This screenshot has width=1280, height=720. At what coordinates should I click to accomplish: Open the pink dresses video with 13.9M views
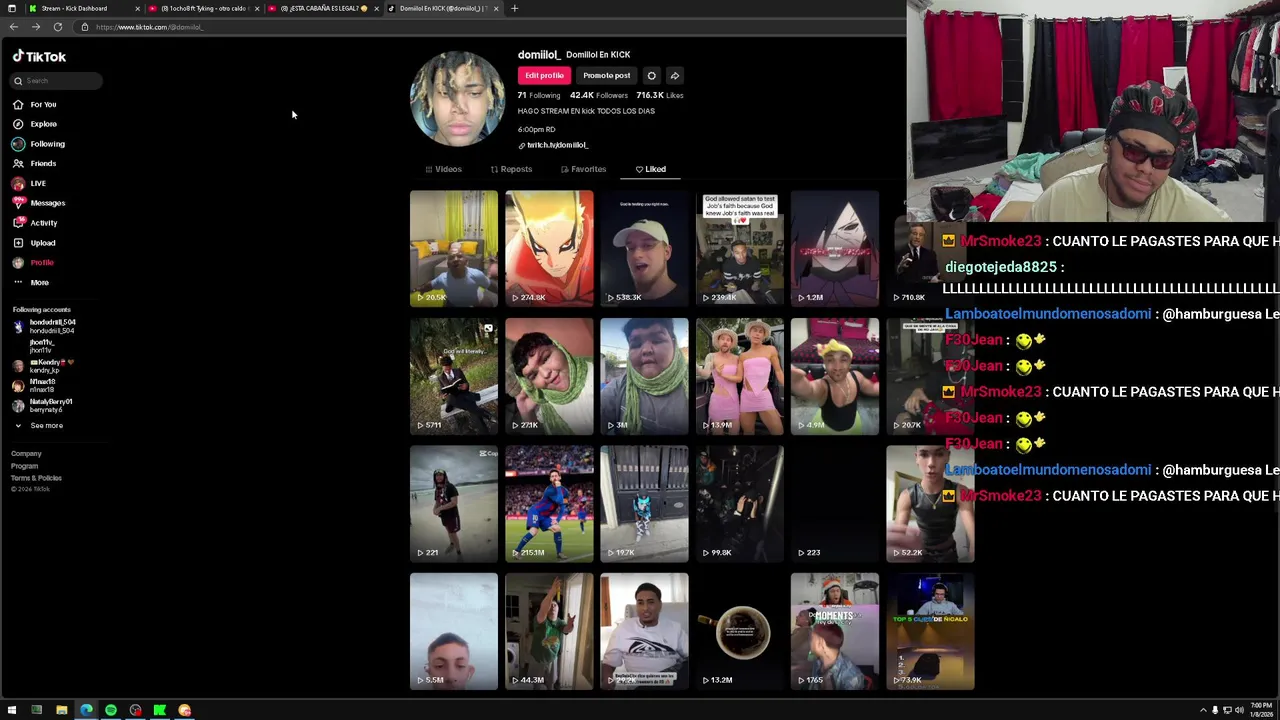point(740,376)
